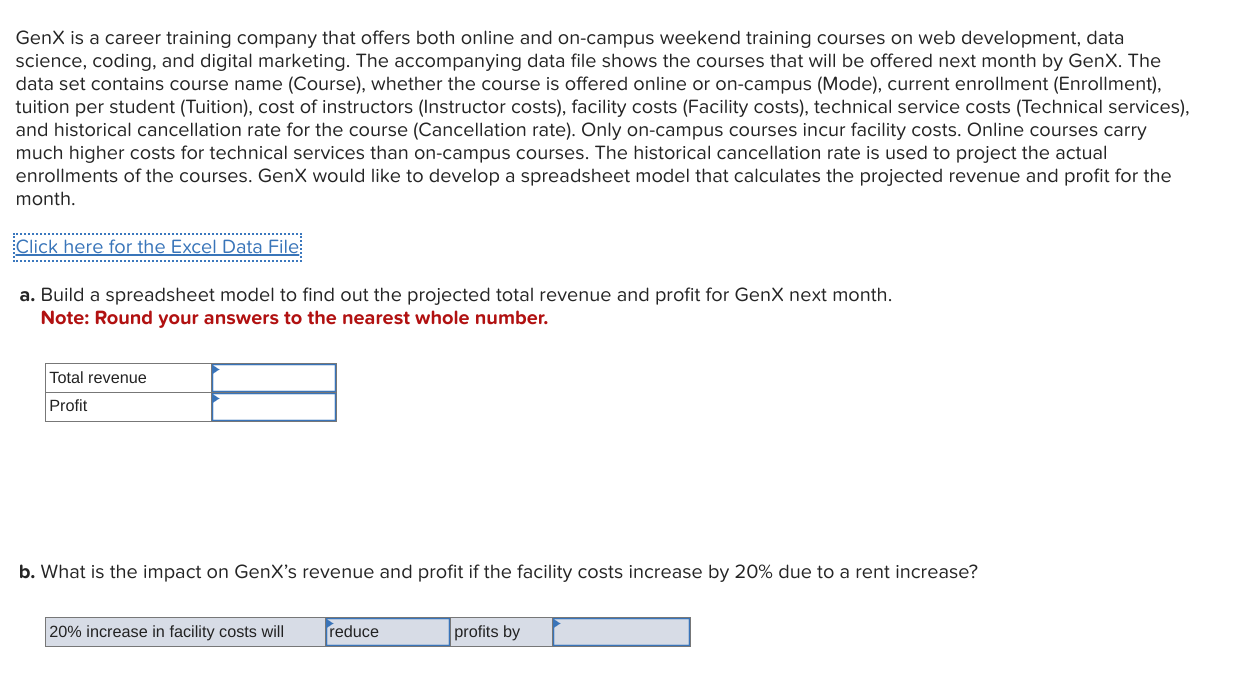This screenshot has height=678, width=1255.
Task: Click the flag marker on the profits by field
Action: click(x=558, y=623)
